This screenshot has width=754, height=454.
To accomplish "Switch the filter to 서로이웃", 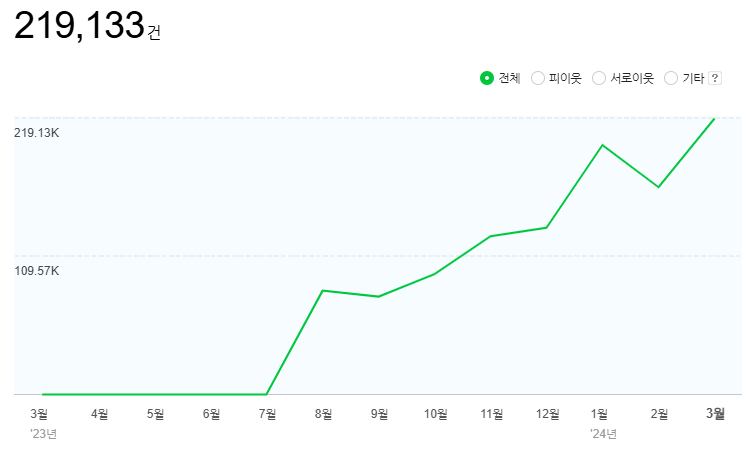I will point(600,78).
